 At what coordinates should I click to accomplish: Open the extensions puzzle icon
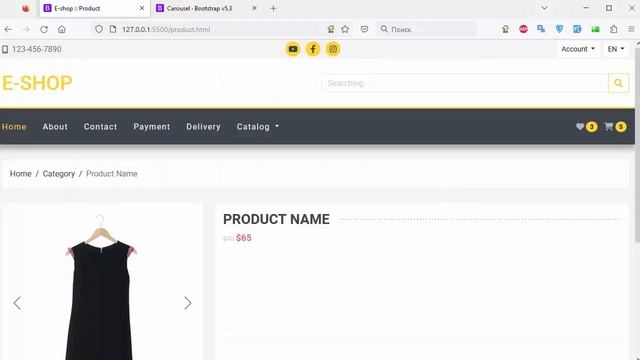point(613,29)
